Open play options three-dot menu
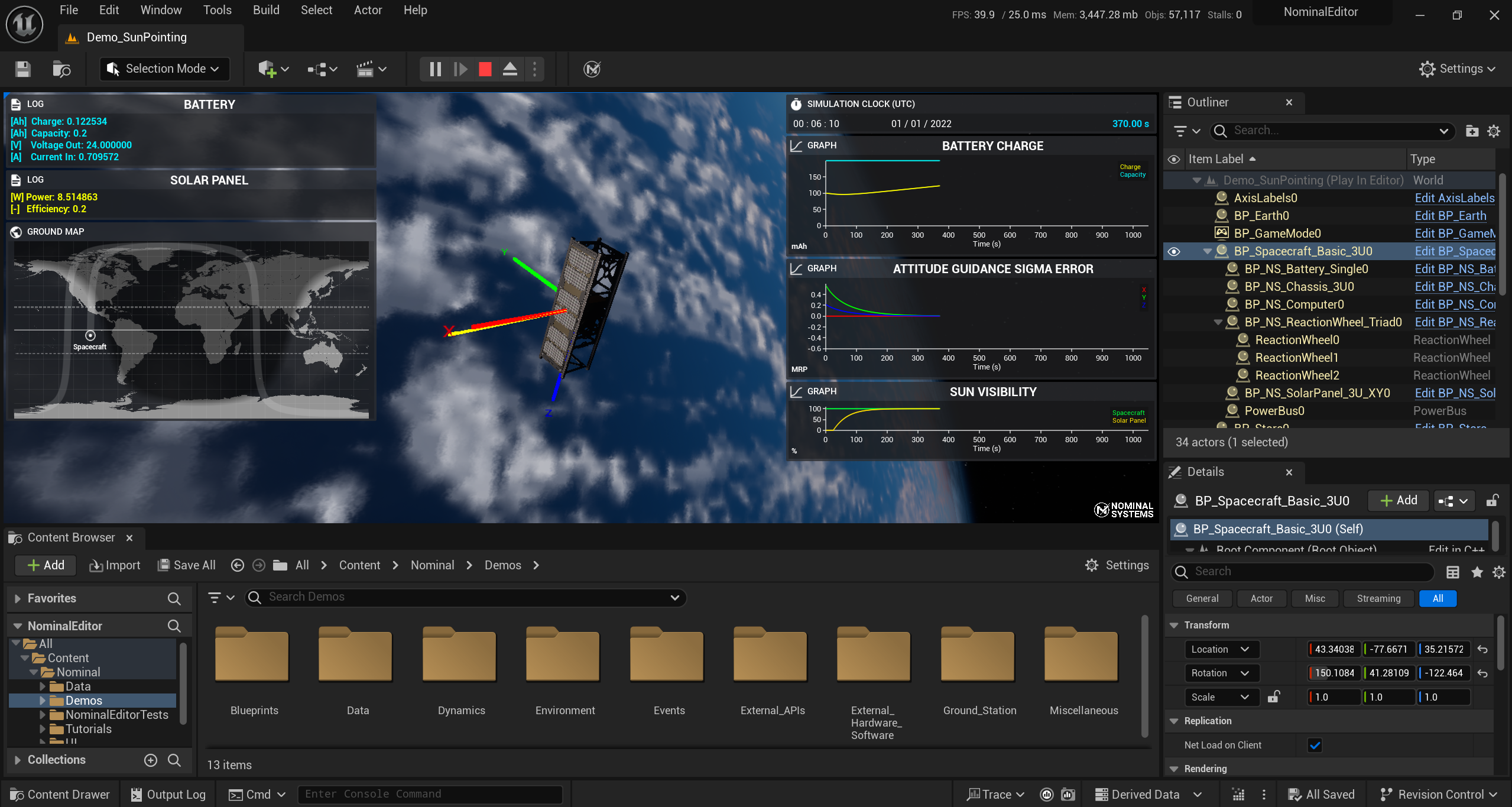 (x=534, y=69)
